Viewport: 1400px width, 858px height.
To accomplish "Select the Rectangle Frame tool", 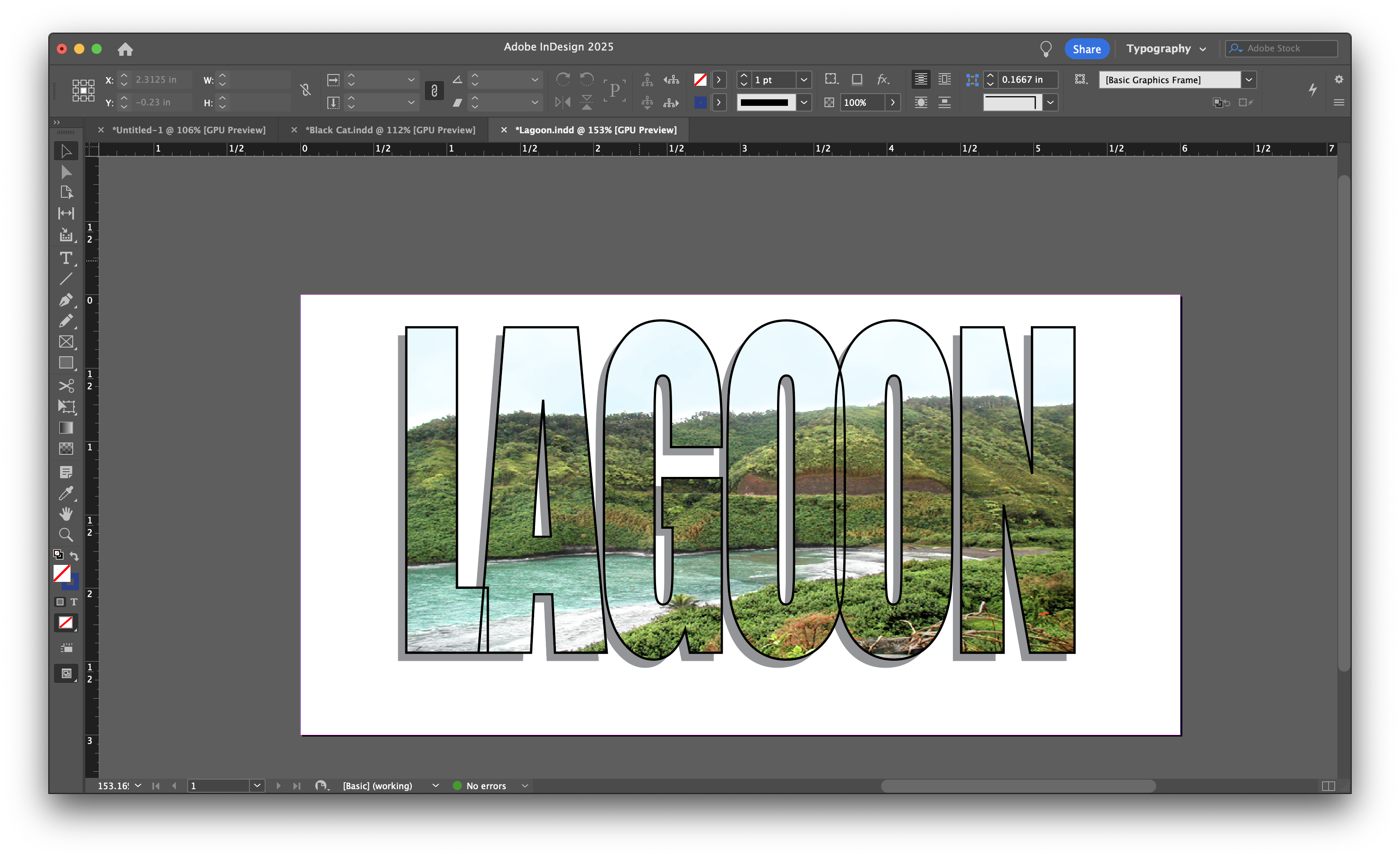I will pos(66,342).
